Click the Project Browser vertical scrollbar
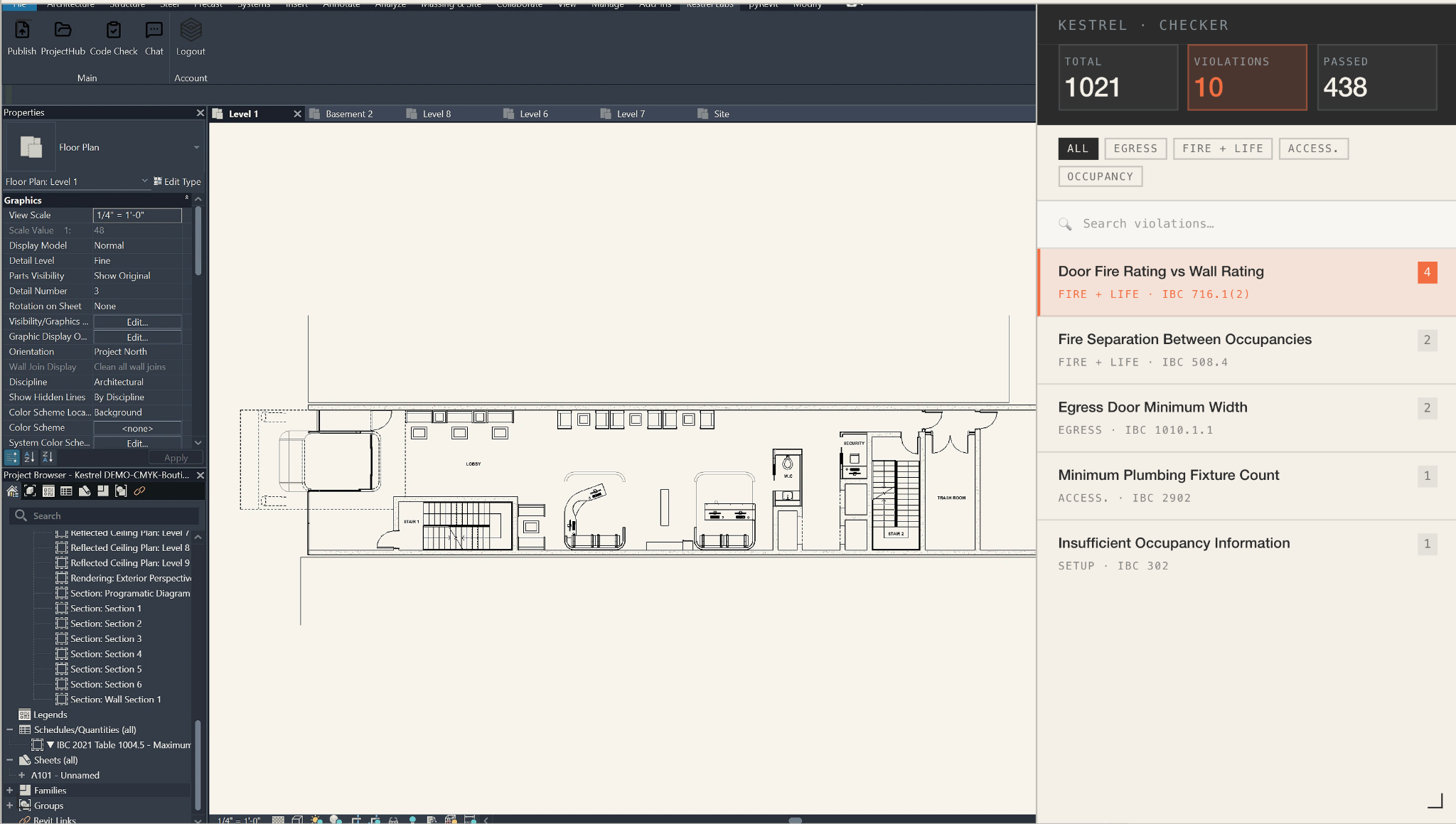 (198, 765)
